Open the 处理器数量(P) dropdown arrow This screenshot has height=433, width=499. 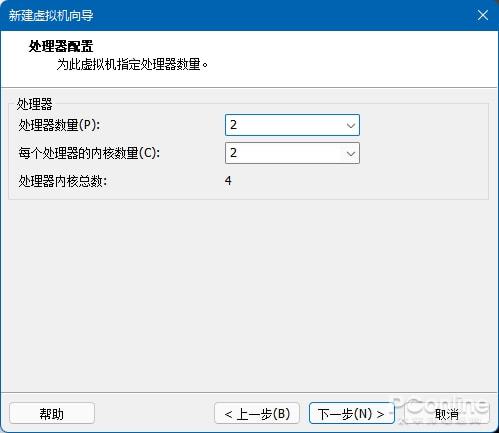click(350, 126)
